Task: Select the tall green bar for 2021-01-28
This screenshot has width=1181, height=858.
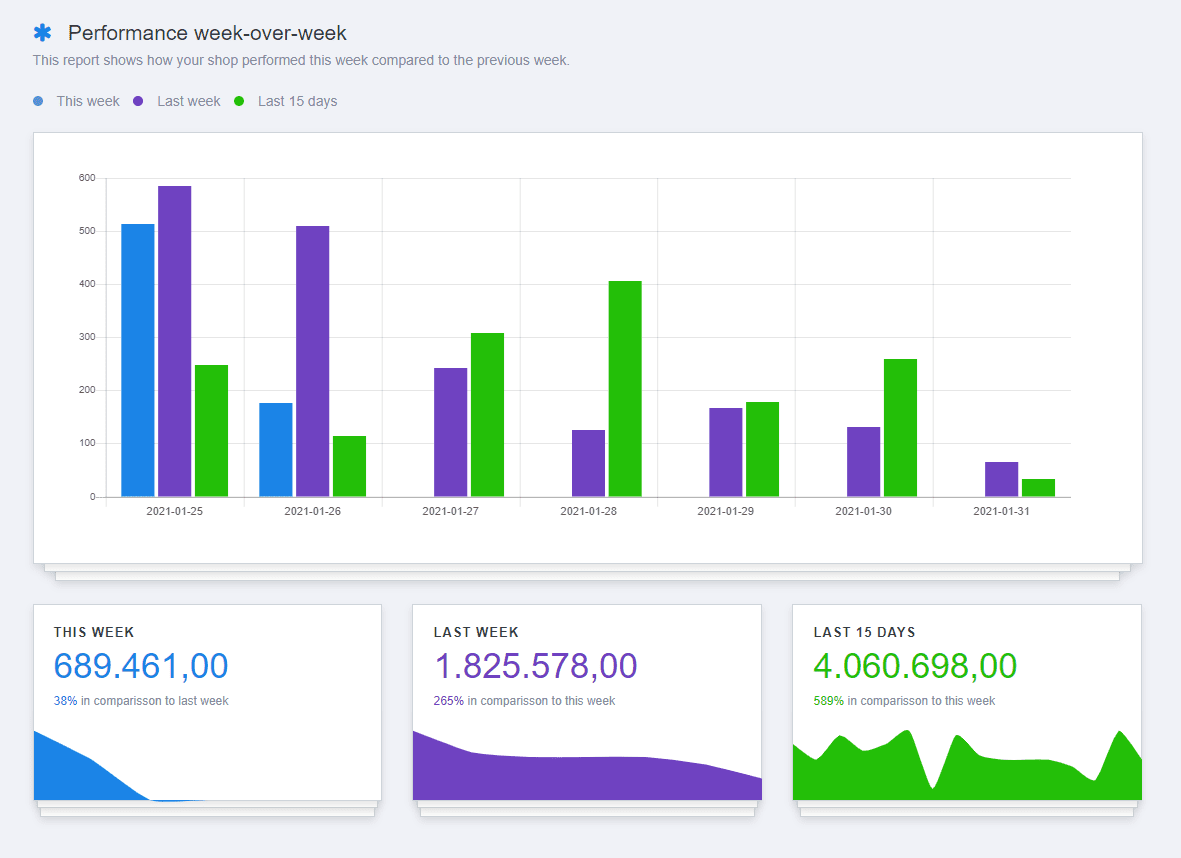Action: coord(625,389)
